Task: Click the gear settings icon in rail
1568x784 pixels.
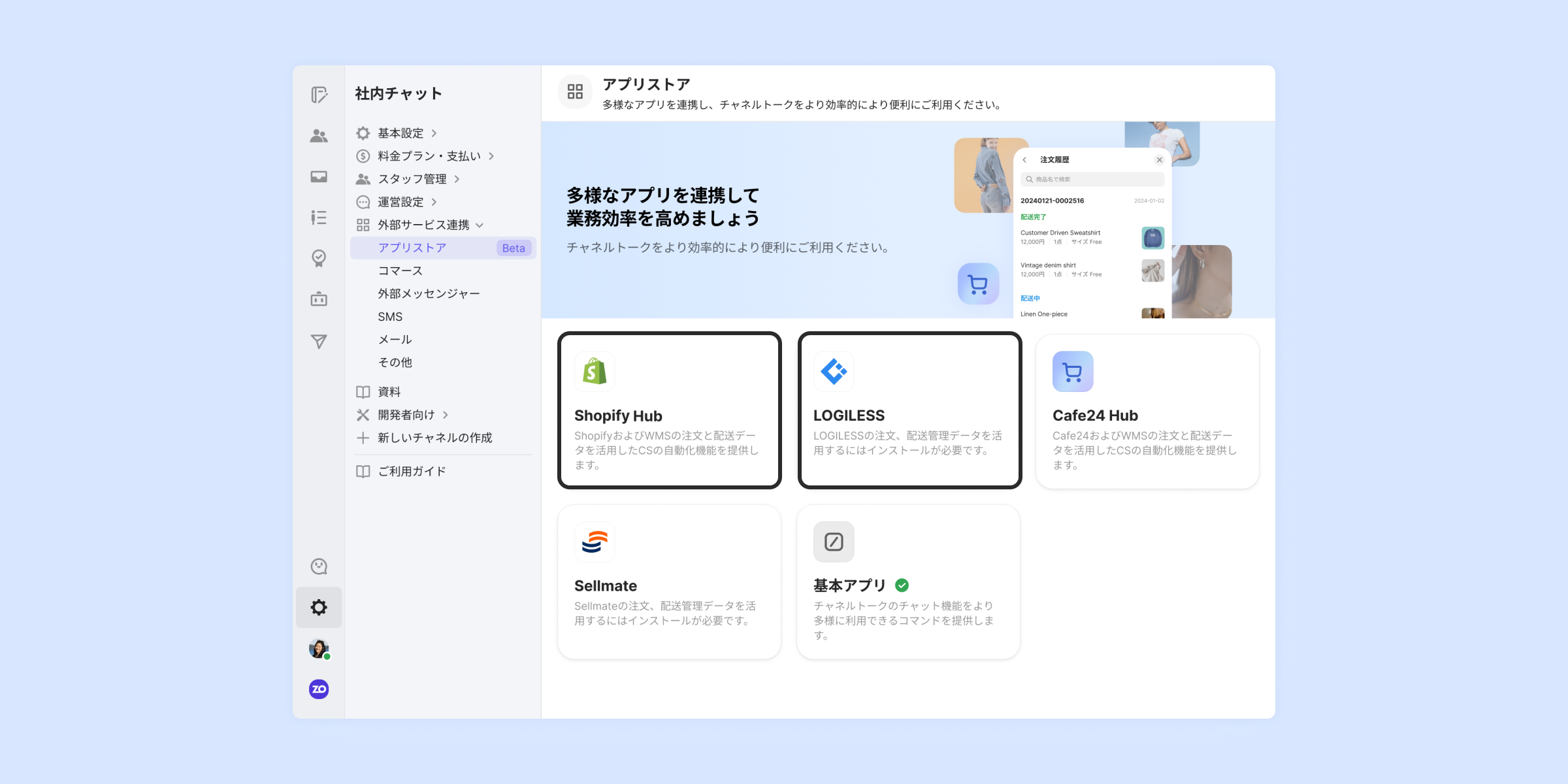Action: tap(319, 608)
